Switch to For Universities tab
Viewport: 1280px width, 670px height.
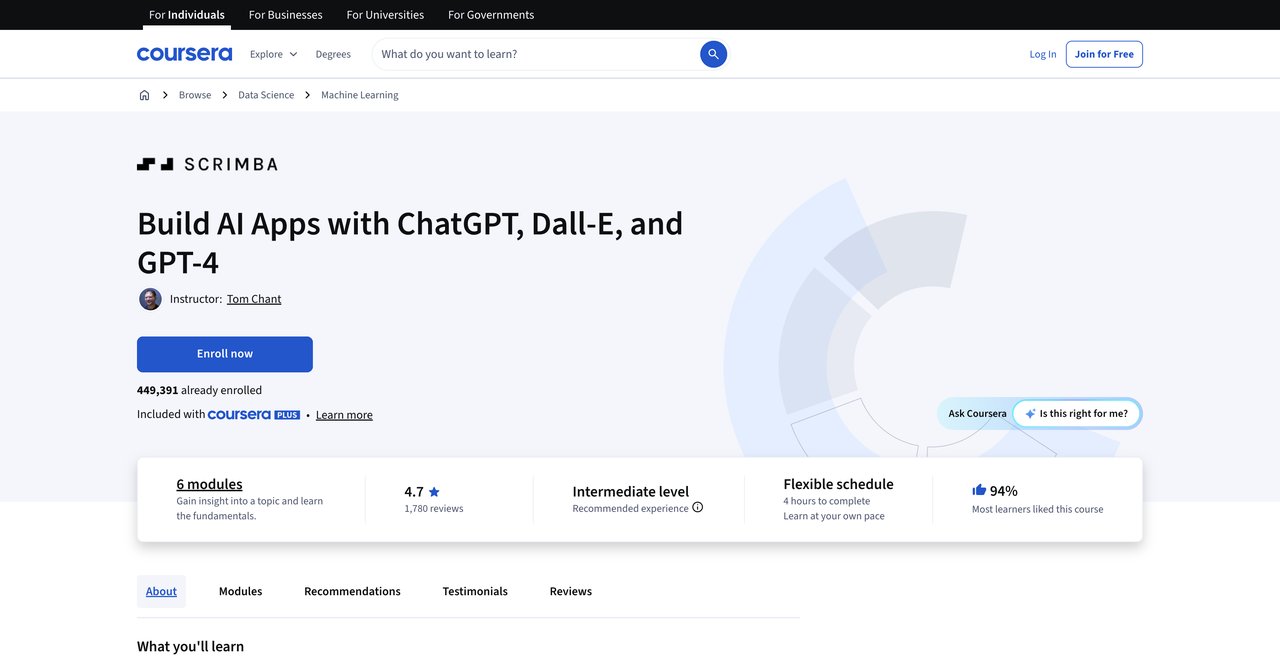(x=385, y=15)
